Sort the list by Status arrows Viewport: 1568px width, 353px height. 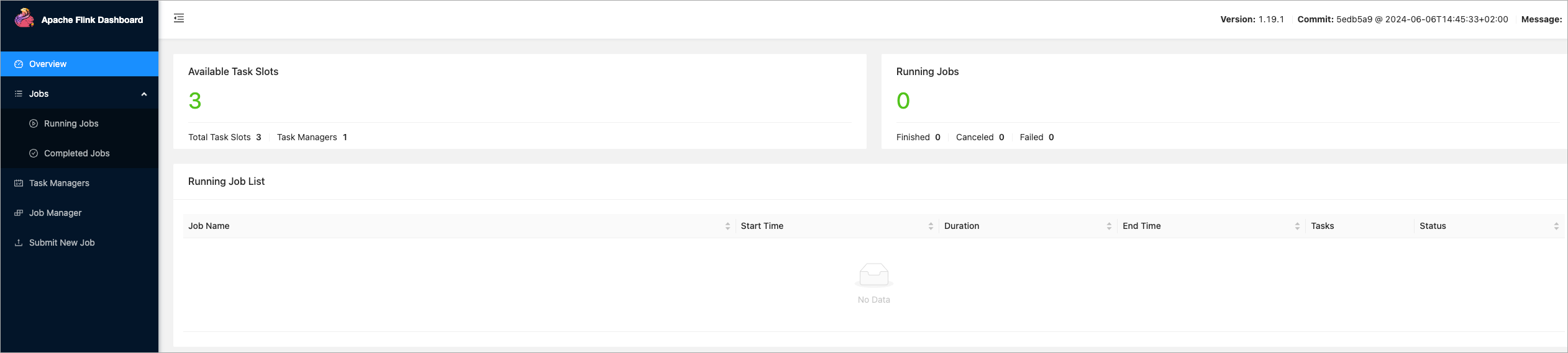[1556, 226]
